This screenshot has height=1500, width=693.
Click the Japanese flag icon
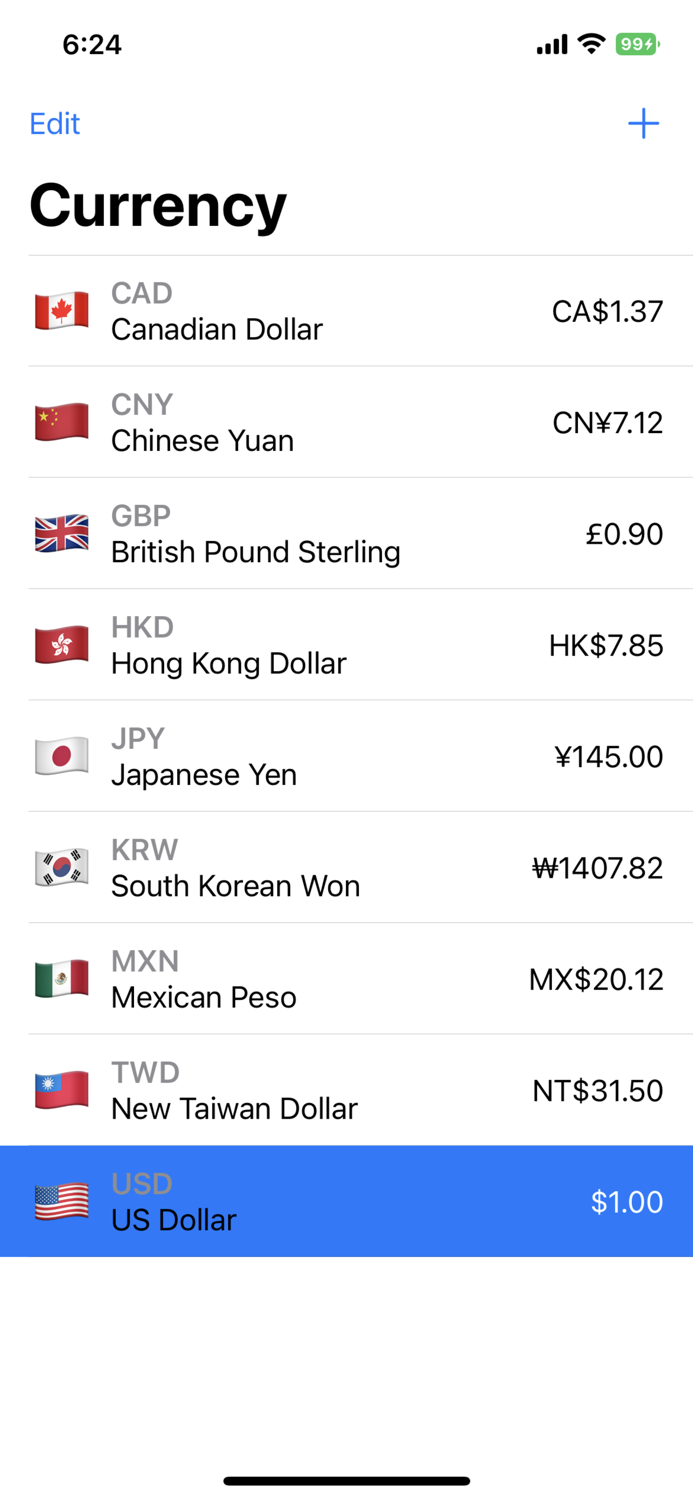point(62,756)
